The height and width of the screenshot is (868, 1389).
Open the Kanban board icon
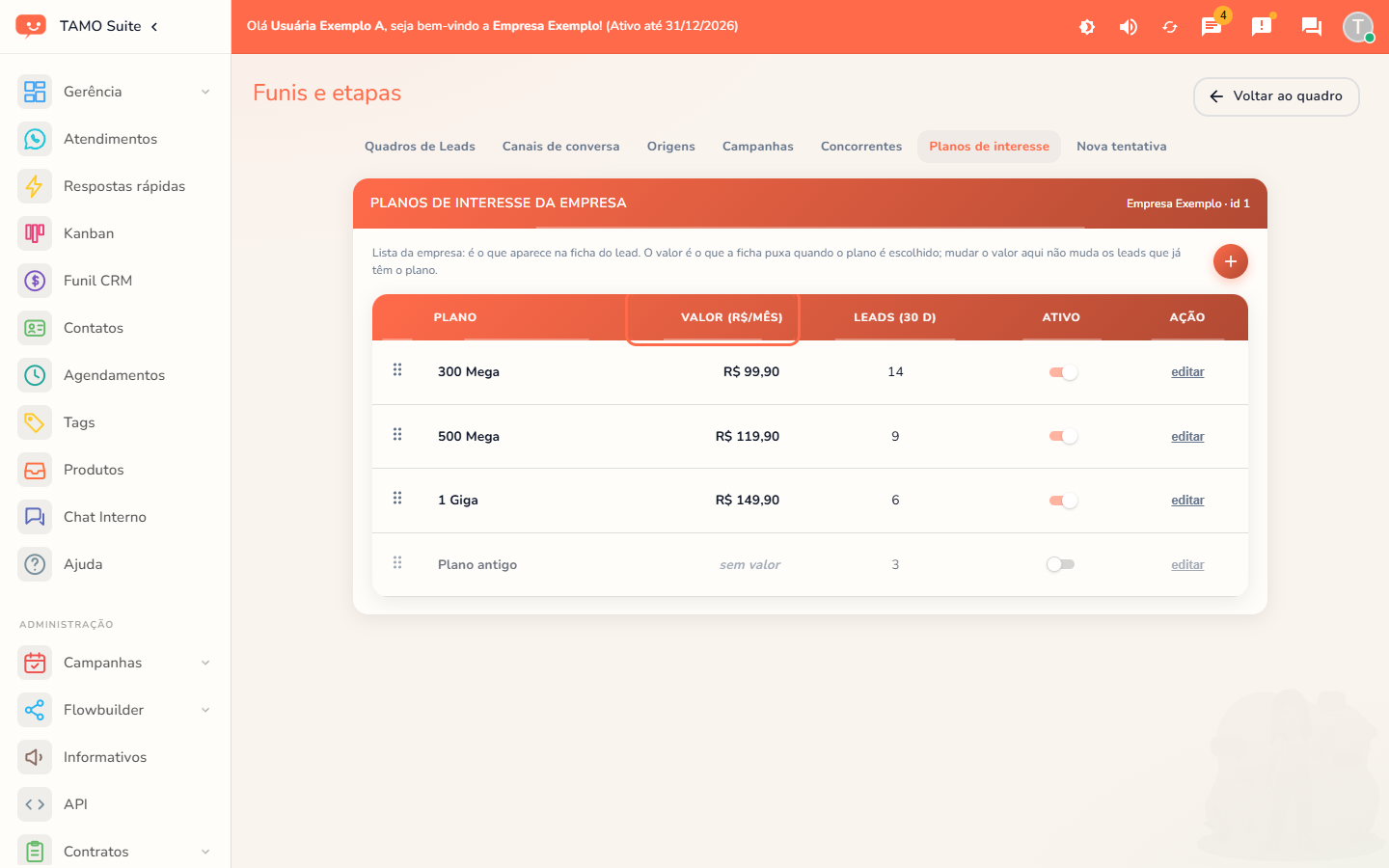(35, 233)
